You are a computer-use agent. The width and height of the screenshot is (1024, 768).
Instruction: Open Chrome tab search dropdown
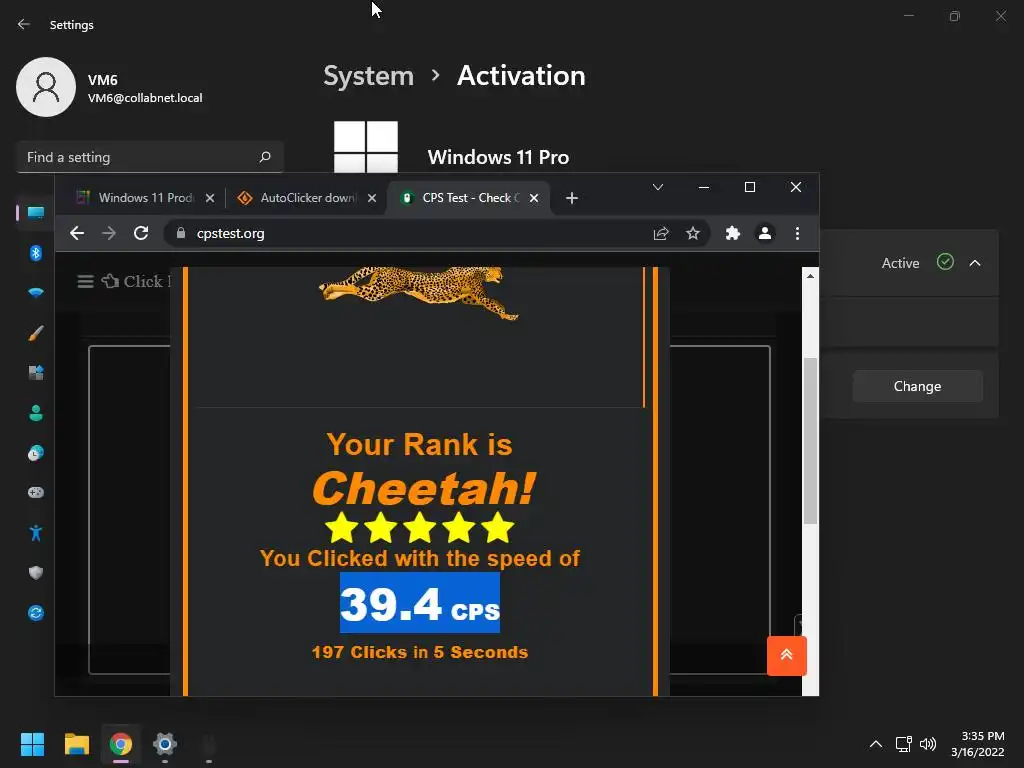[658, 187]
